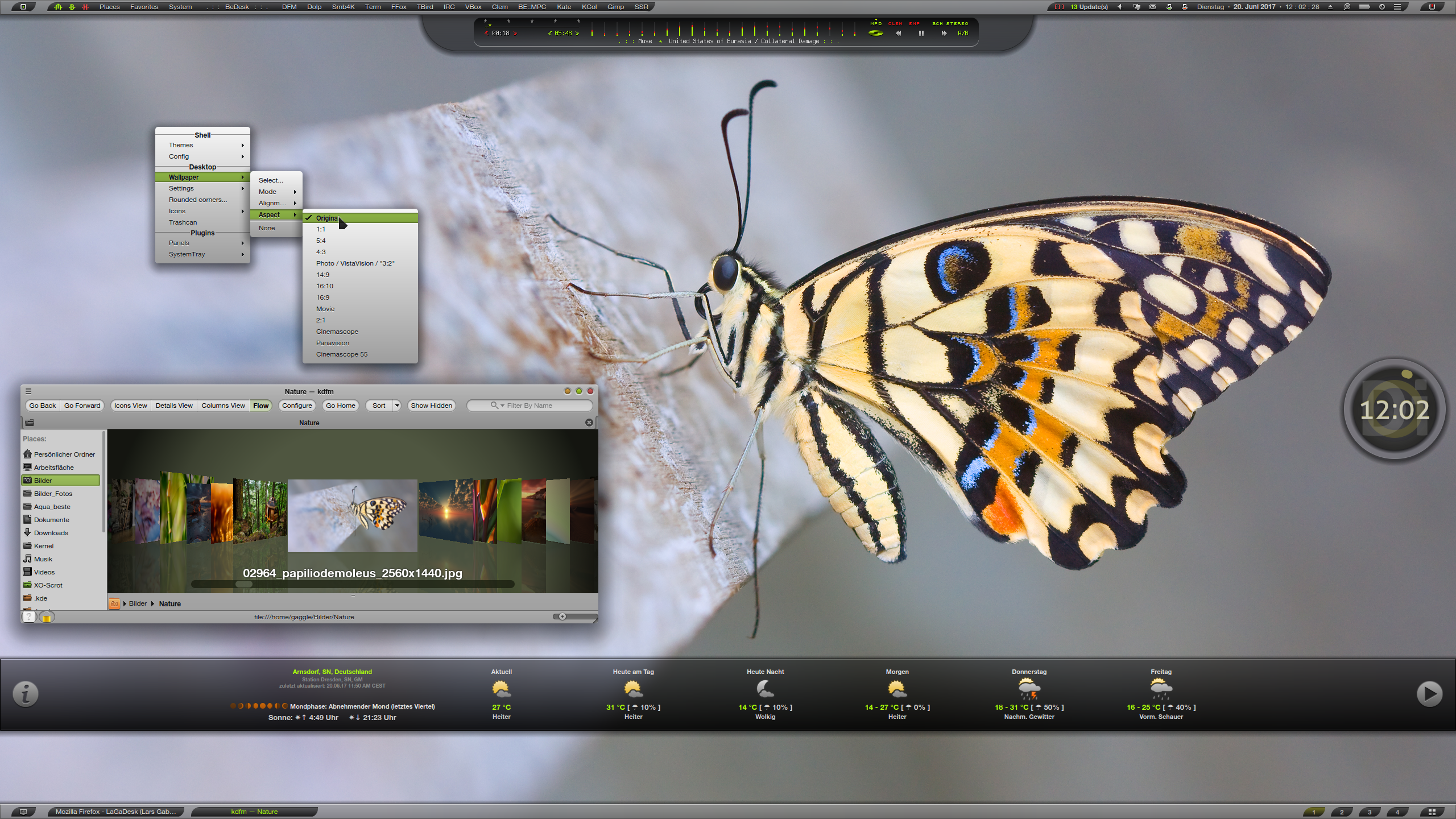Go to previous track in music player
This screenshot has width=1456, height=819.
[898, 33]
